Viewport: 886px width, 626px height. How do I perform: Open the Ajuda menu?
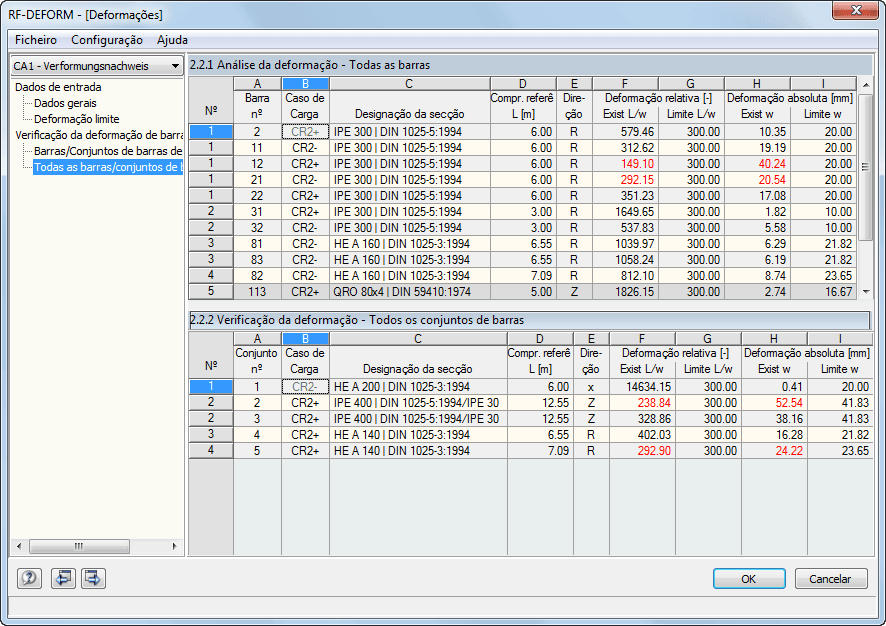[172, 40]
